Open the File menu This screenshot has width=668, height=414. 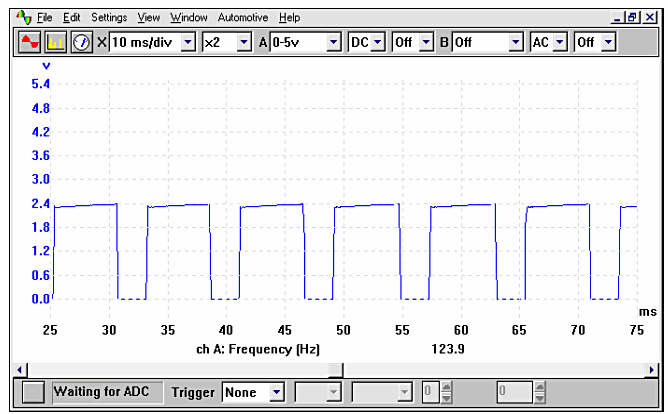(44, 17)
